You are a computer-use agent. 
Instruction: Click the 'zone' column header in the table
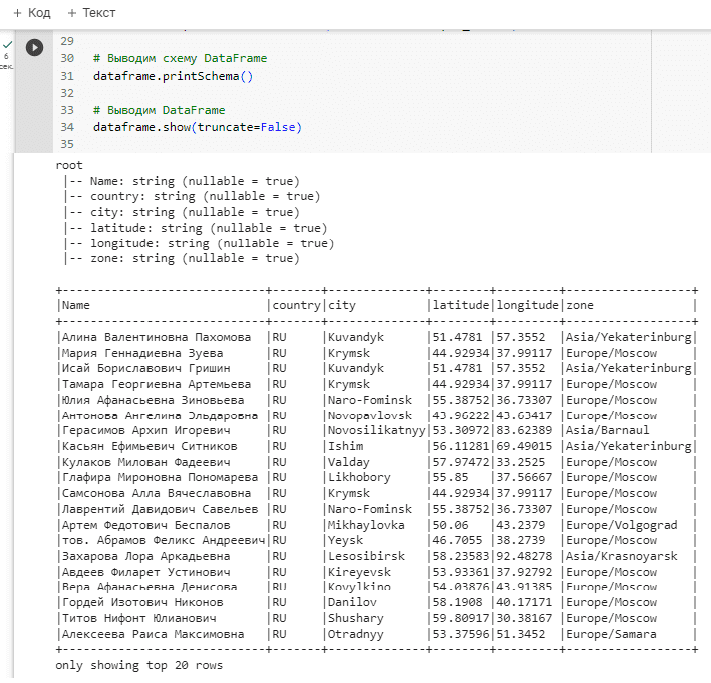[x=580, y=305]
